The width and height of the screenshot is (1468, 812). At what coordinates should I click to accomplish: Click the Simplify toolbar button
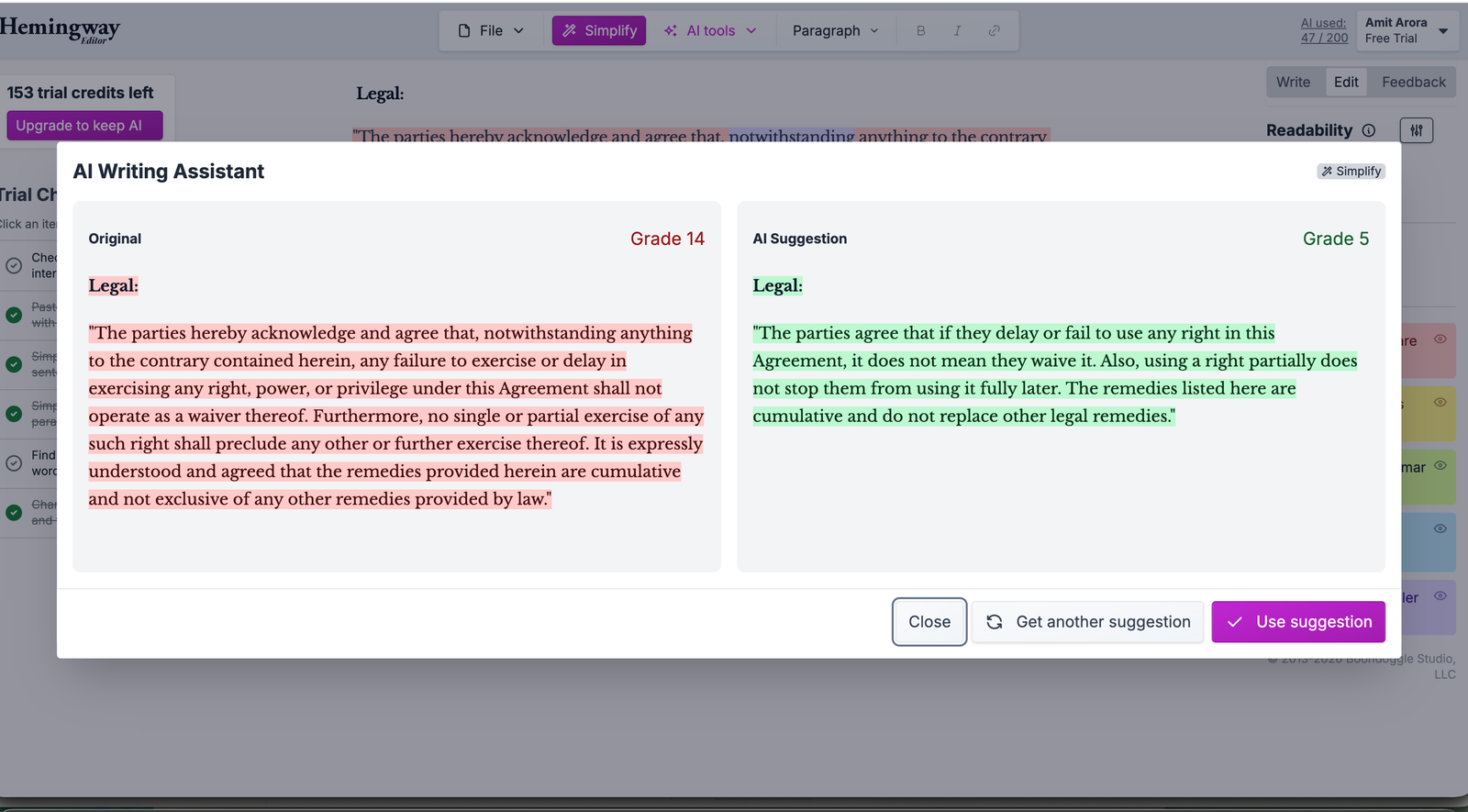point(599,30)
